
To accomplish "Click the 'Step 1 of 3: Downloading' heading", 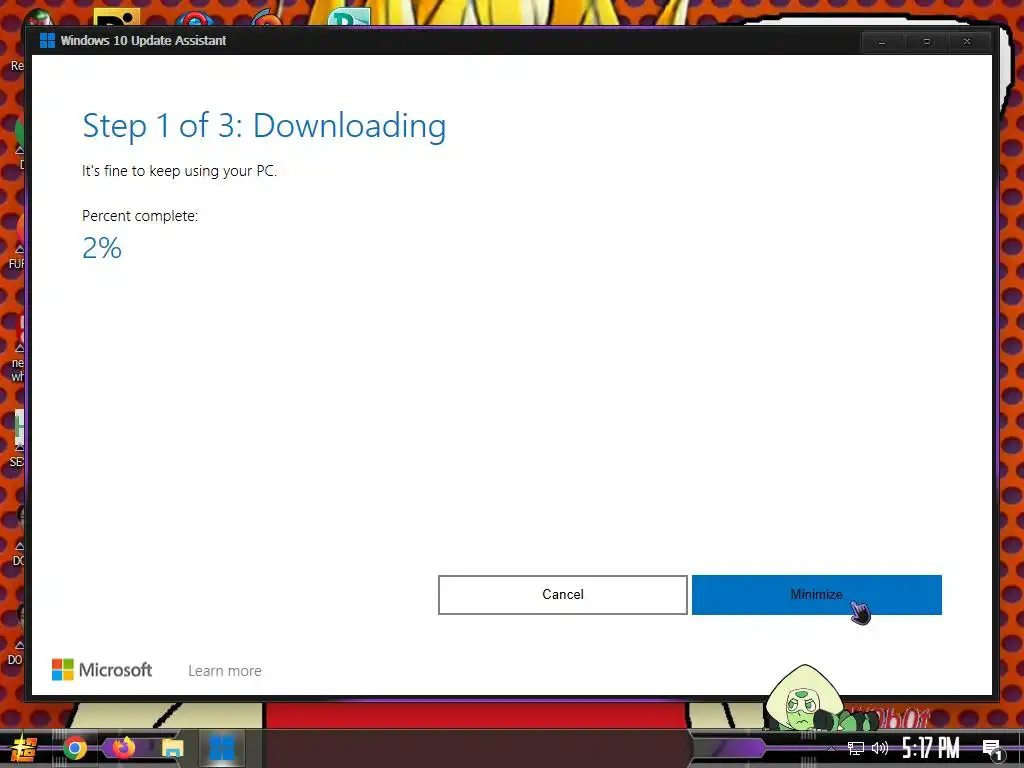I will [x=264, y=125].
